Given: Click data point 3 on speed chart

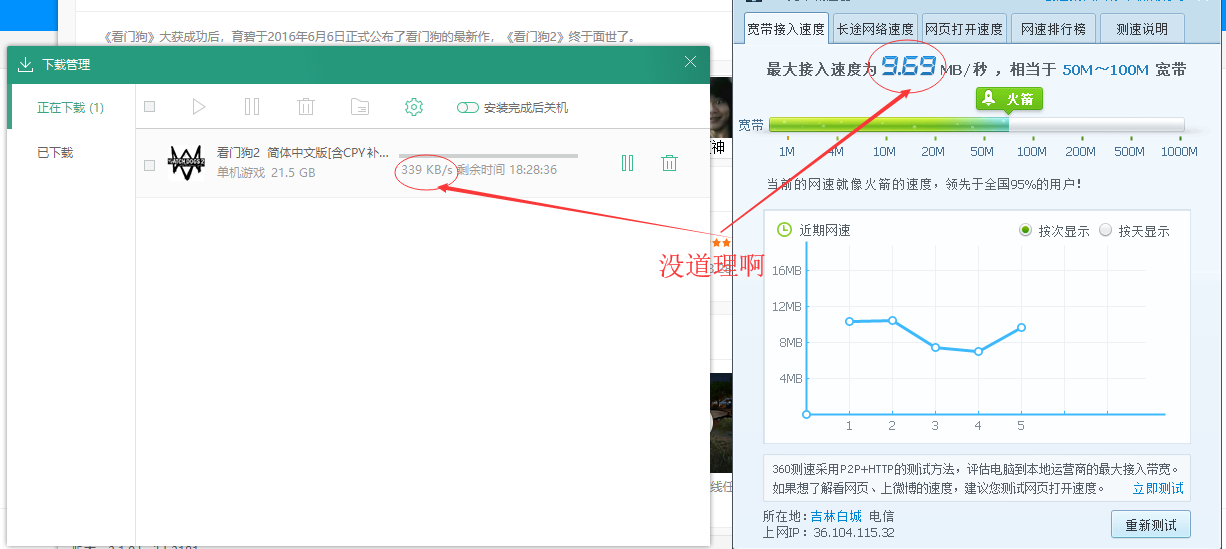Looking at the screenshot, I should (x=935, y=347).
